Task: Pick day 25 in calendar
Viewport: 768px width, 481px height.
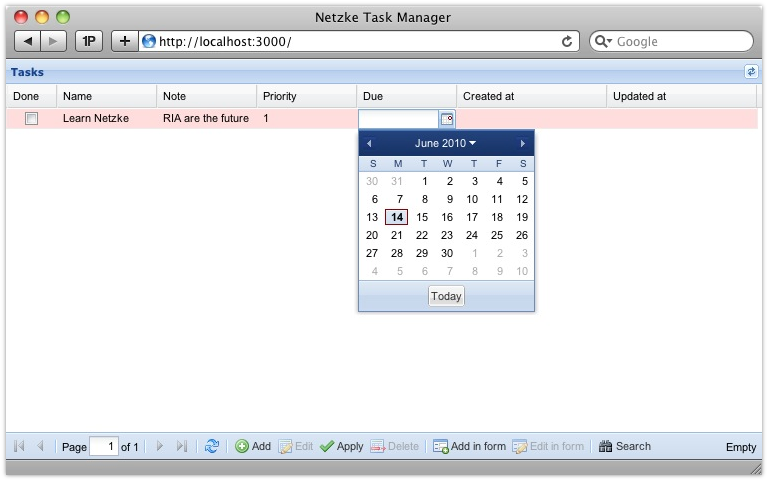Action: 497,235
